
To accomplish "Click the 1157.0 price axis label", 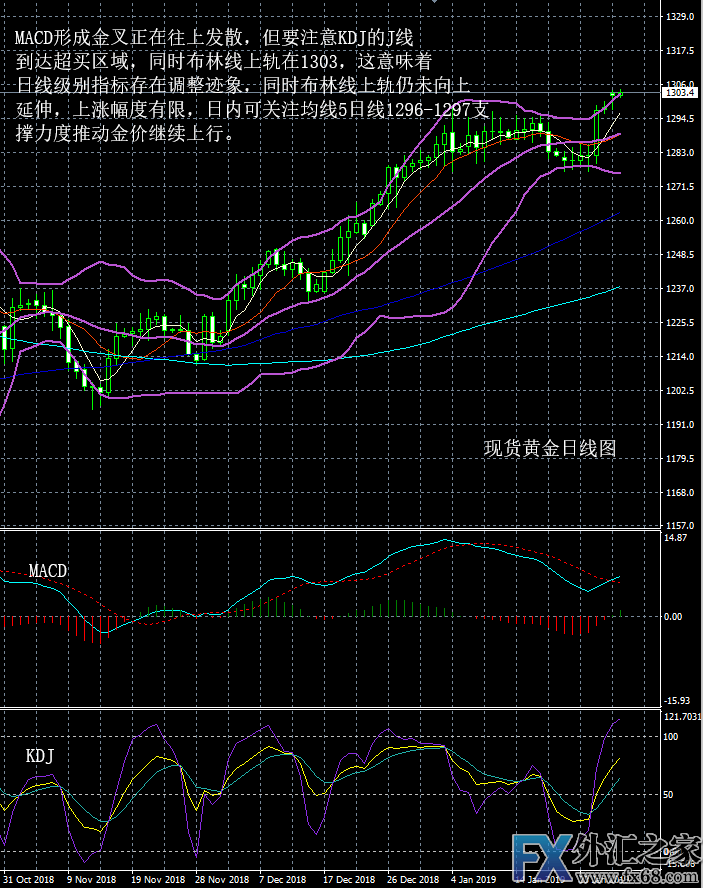I will pos(681,526).
